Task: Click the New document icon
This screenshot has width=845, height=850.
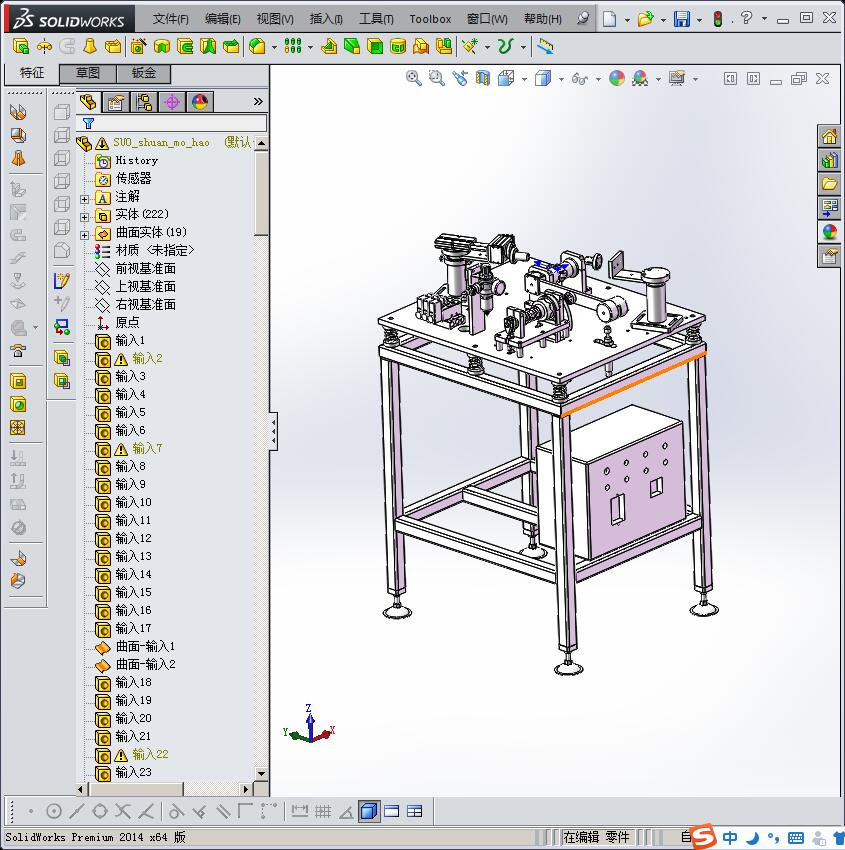Action: tap(610, 19)
